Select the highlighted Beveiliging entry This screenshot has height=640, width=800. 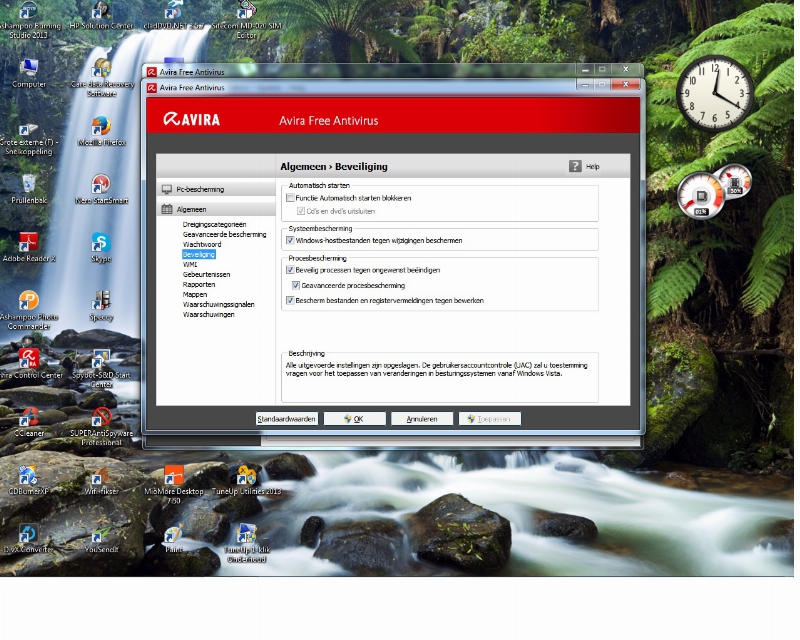[x=199, y=254]
